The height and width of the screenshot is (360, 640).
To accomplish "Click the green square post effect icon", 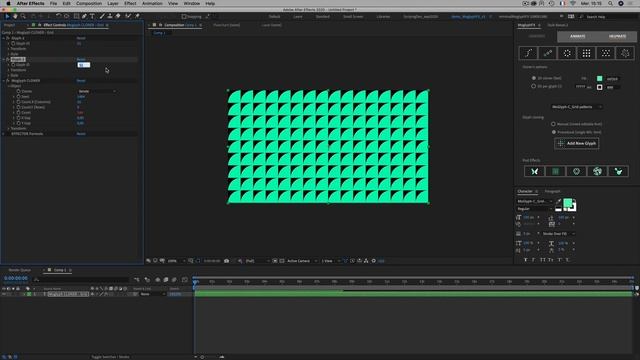I will click(556, 171).
